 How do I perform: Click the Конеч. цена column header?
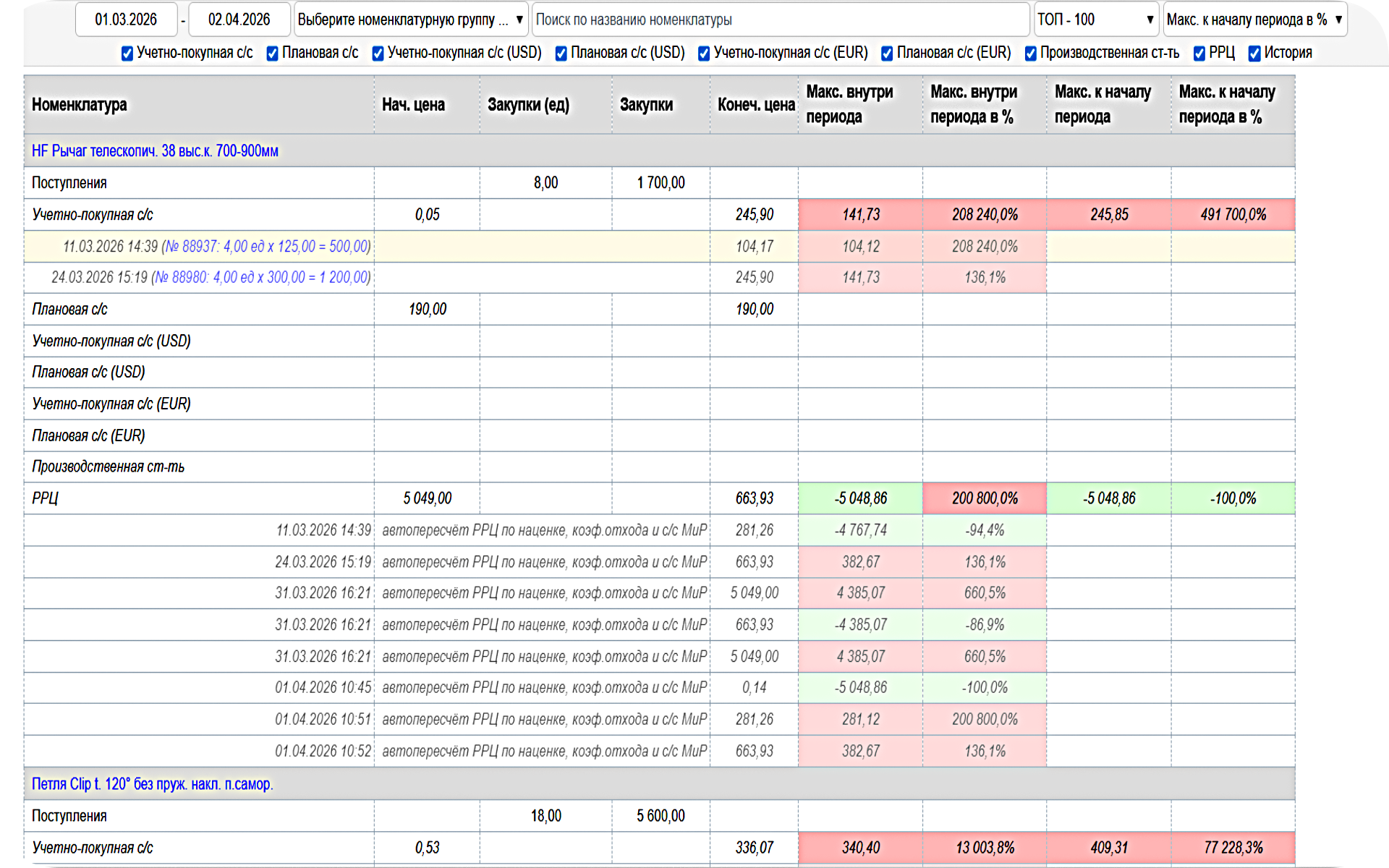pos(755,105)
